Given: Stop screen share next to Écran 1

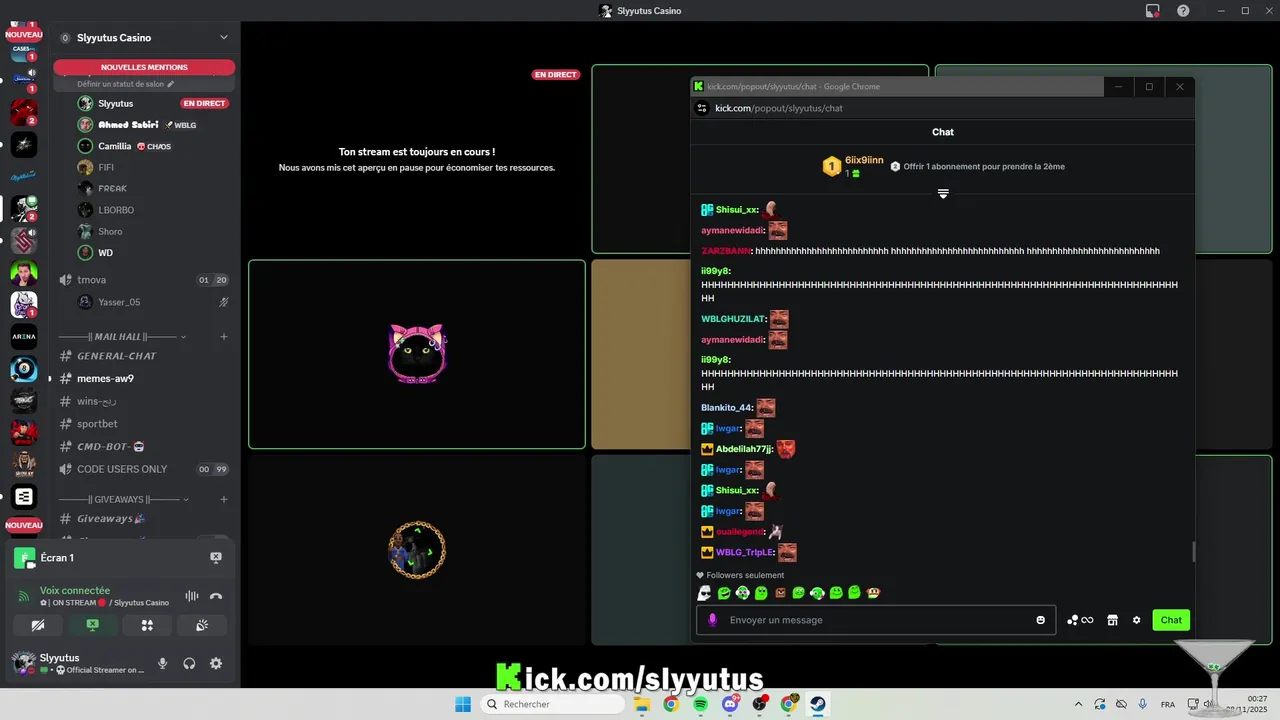Looking at the screenshot, I should tap(216, 558).
